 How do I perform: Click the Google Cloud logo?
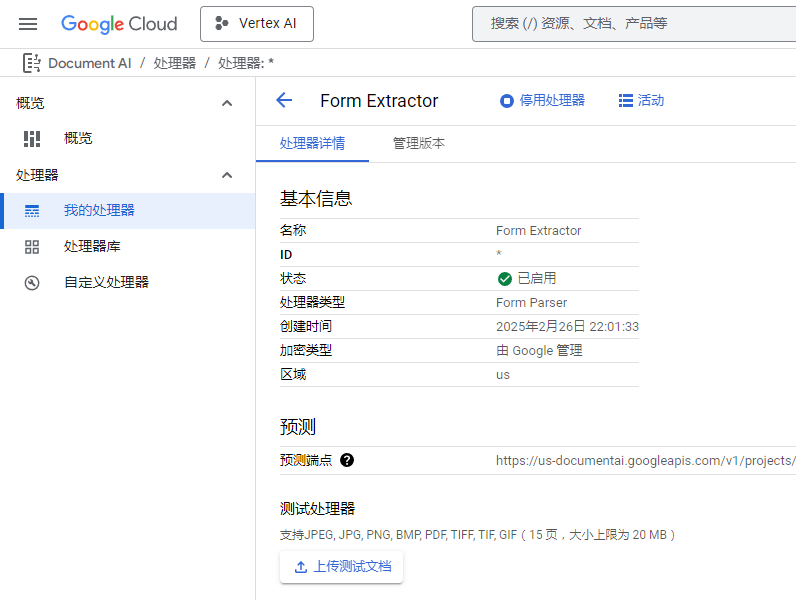click(x=119, y=24)
